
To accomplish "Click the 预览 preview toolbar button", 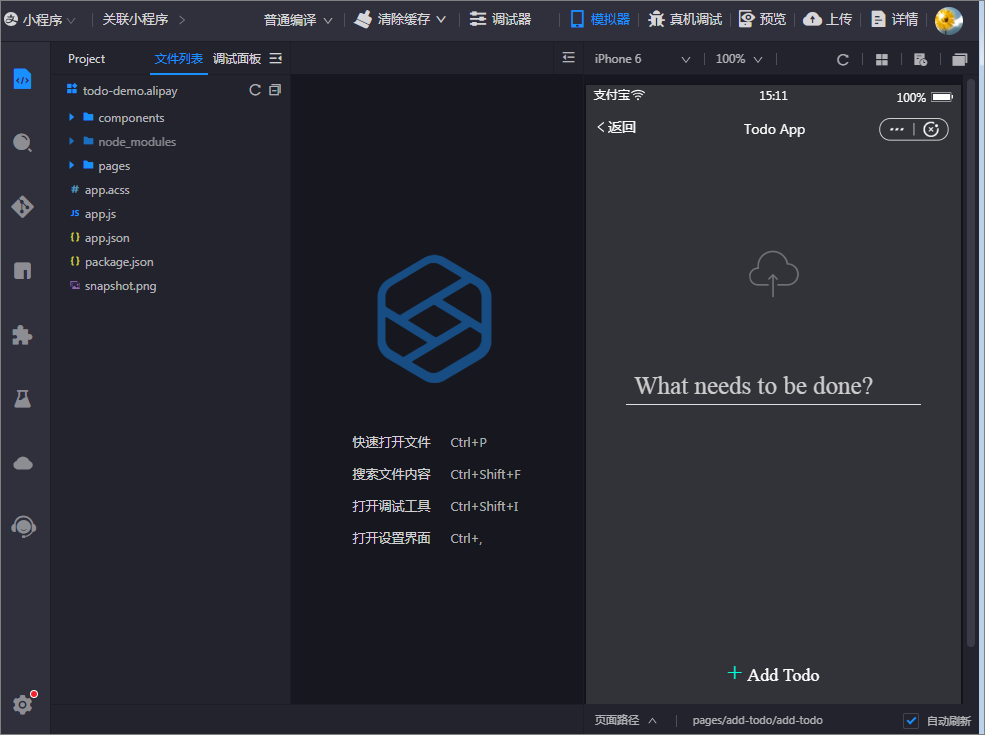I will coord(763,19).
